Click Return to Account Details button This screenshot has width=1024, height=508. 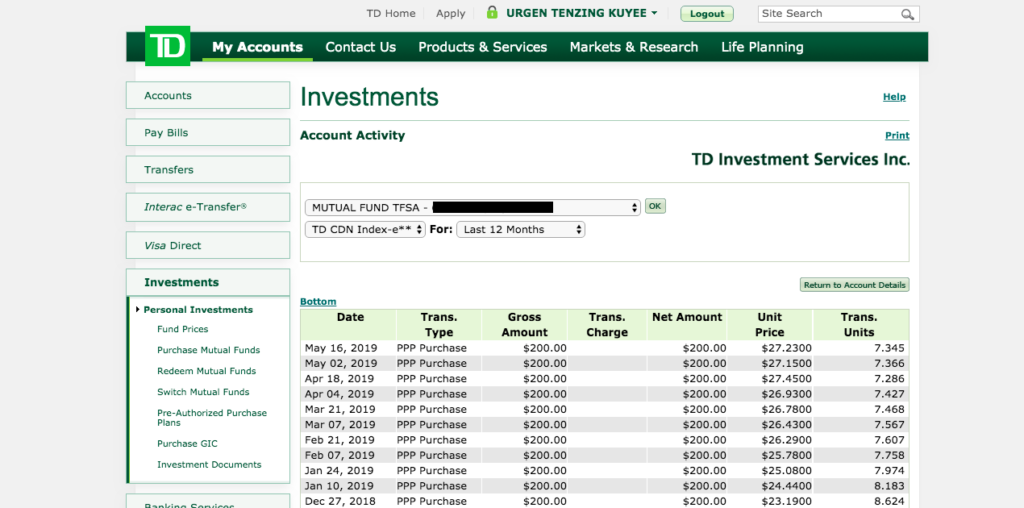[854, 285]
